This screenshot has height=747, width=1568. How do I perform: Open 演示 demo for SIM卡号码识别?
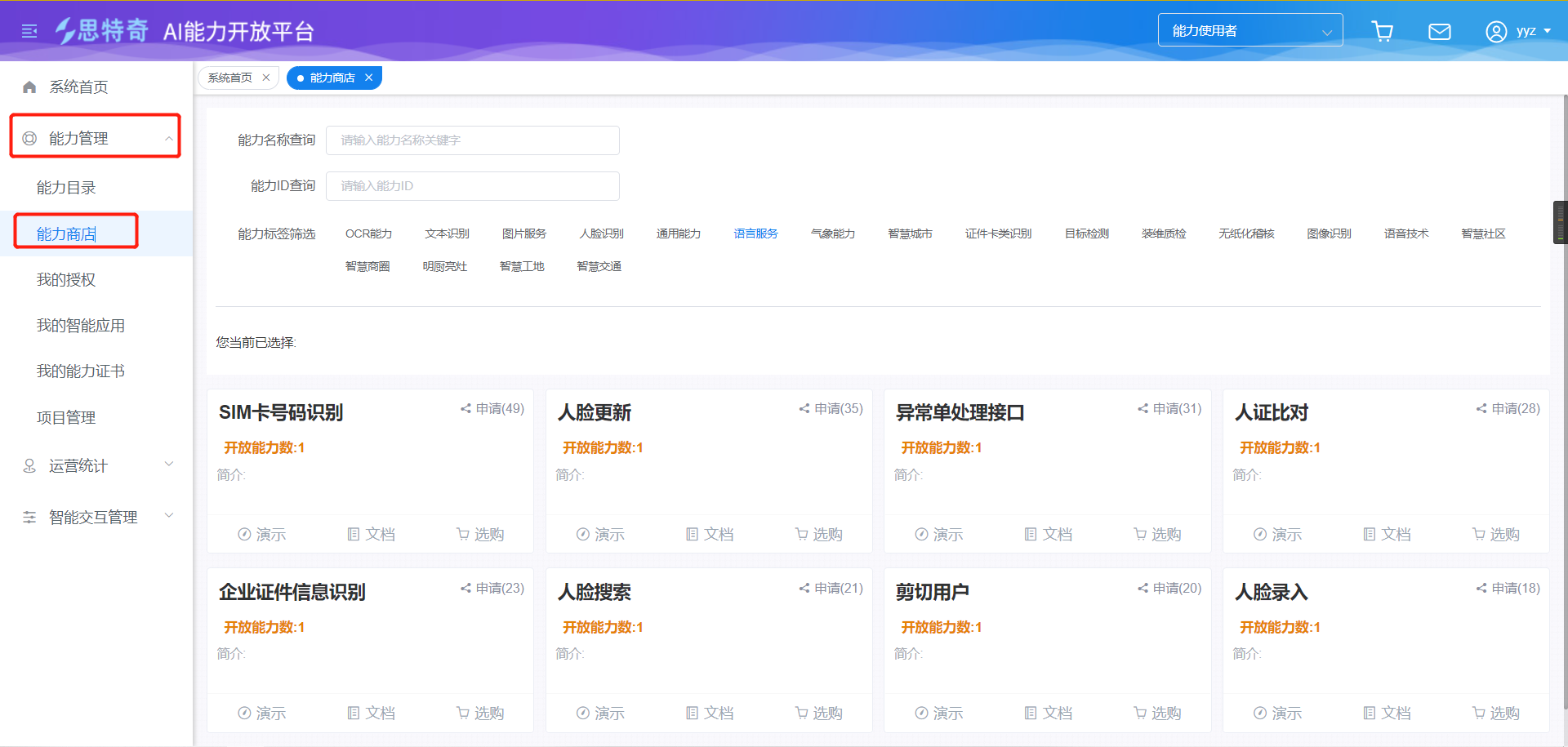tap(261, 534)
